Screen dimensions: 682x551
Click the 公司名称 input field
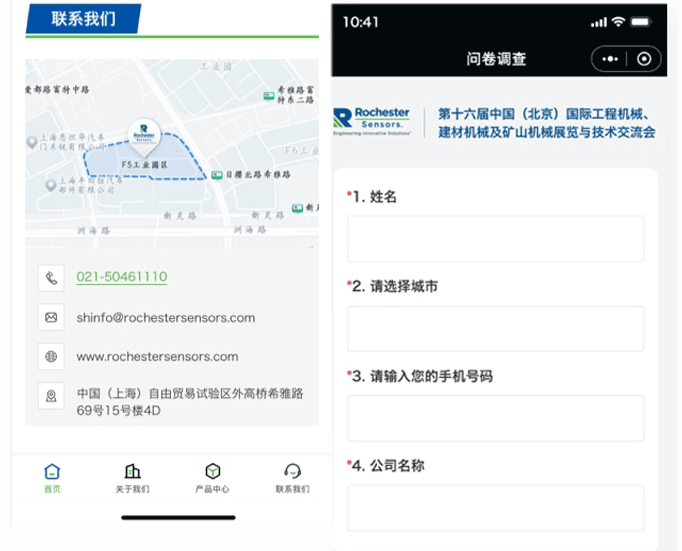click(495, 508)
